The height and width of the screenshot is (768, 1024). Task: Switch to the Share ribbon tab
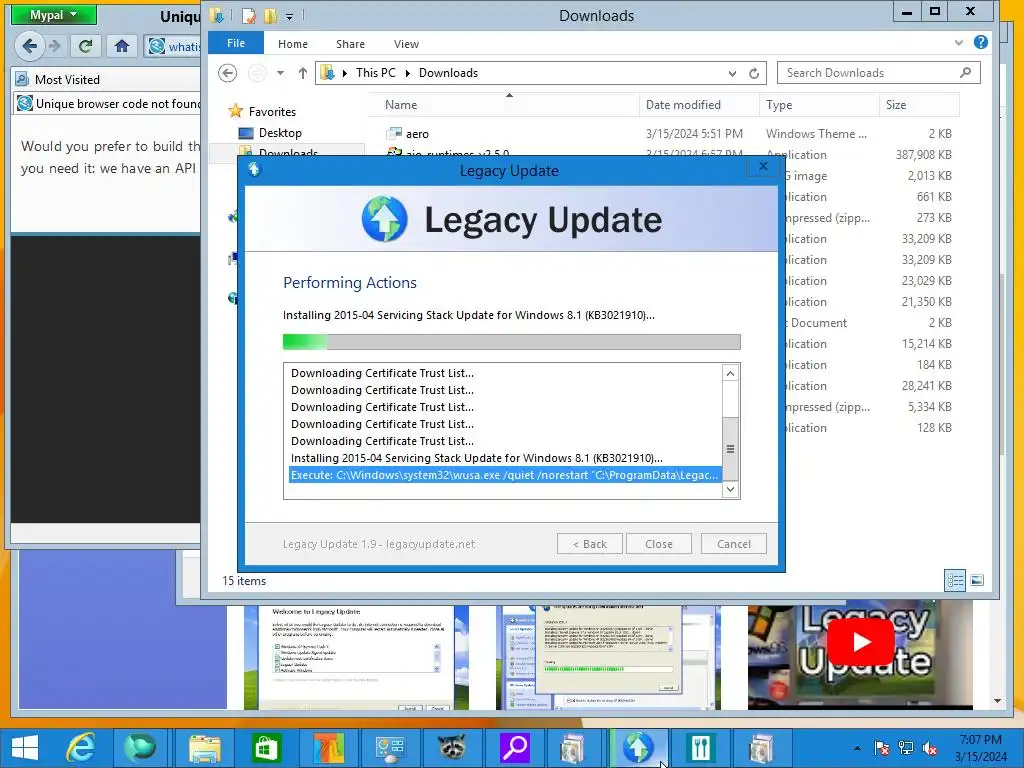point(350,44)
